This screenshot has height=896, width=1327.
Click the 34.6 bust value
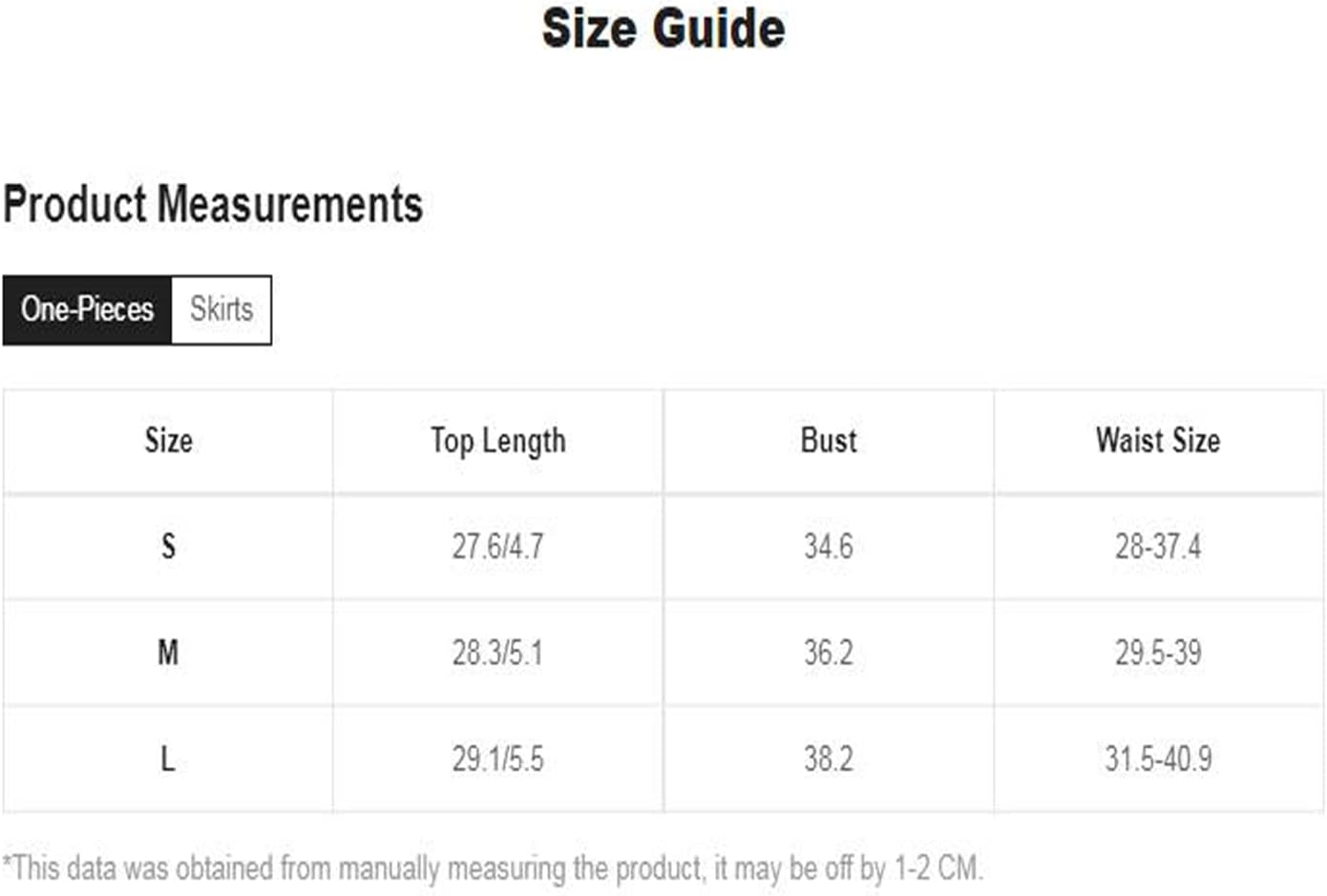829,547
